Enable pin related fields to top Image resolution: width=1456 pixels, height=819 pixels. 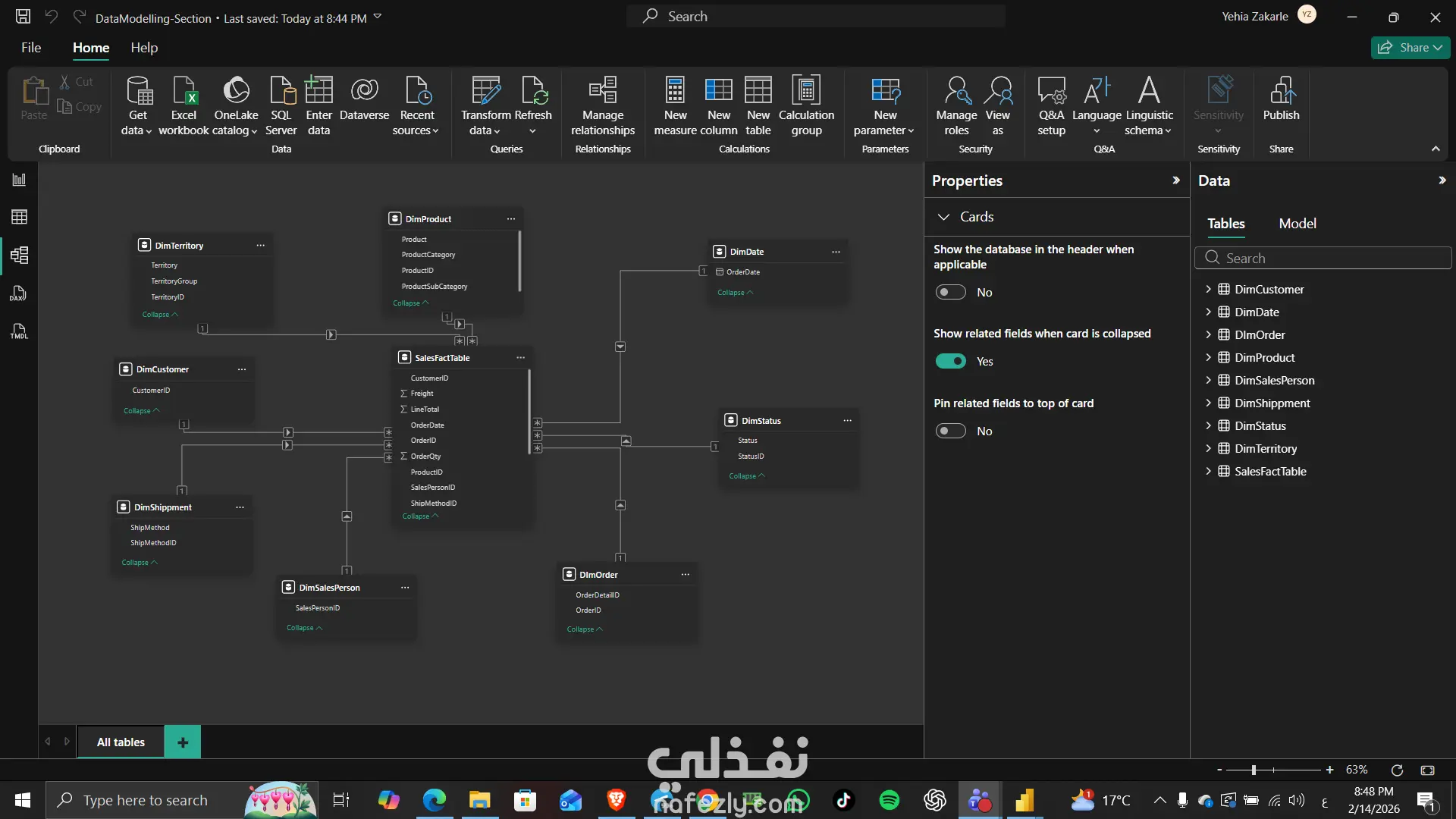[950, 431]
